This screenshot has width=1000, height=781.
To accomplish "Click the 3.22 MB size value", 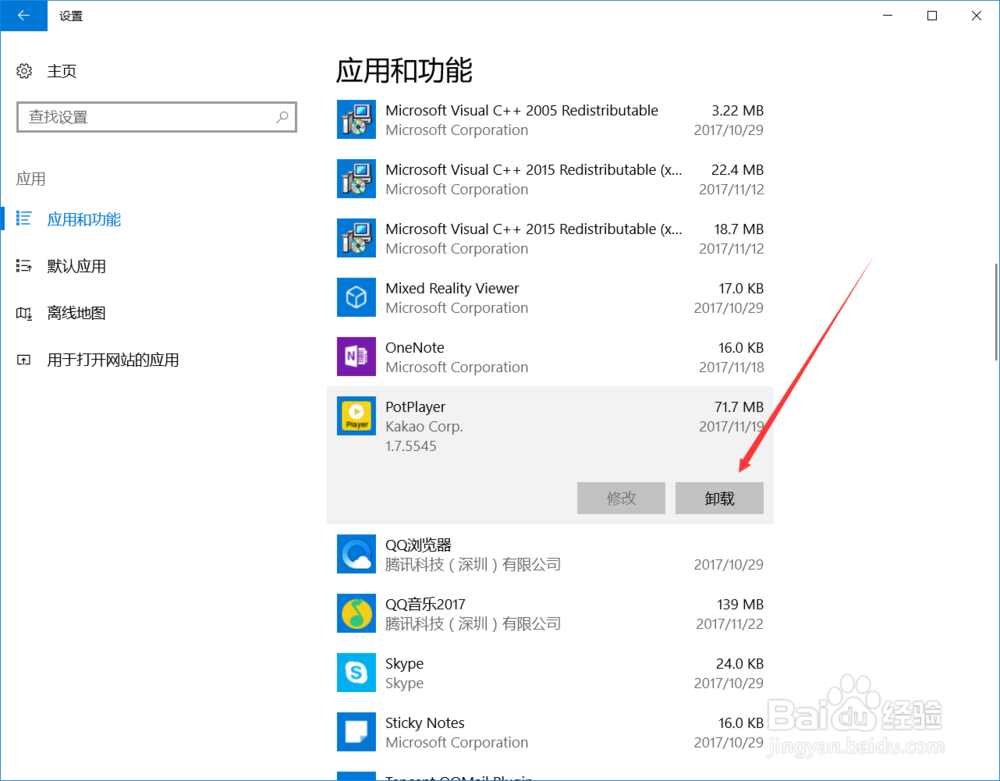I will (737, 110).
